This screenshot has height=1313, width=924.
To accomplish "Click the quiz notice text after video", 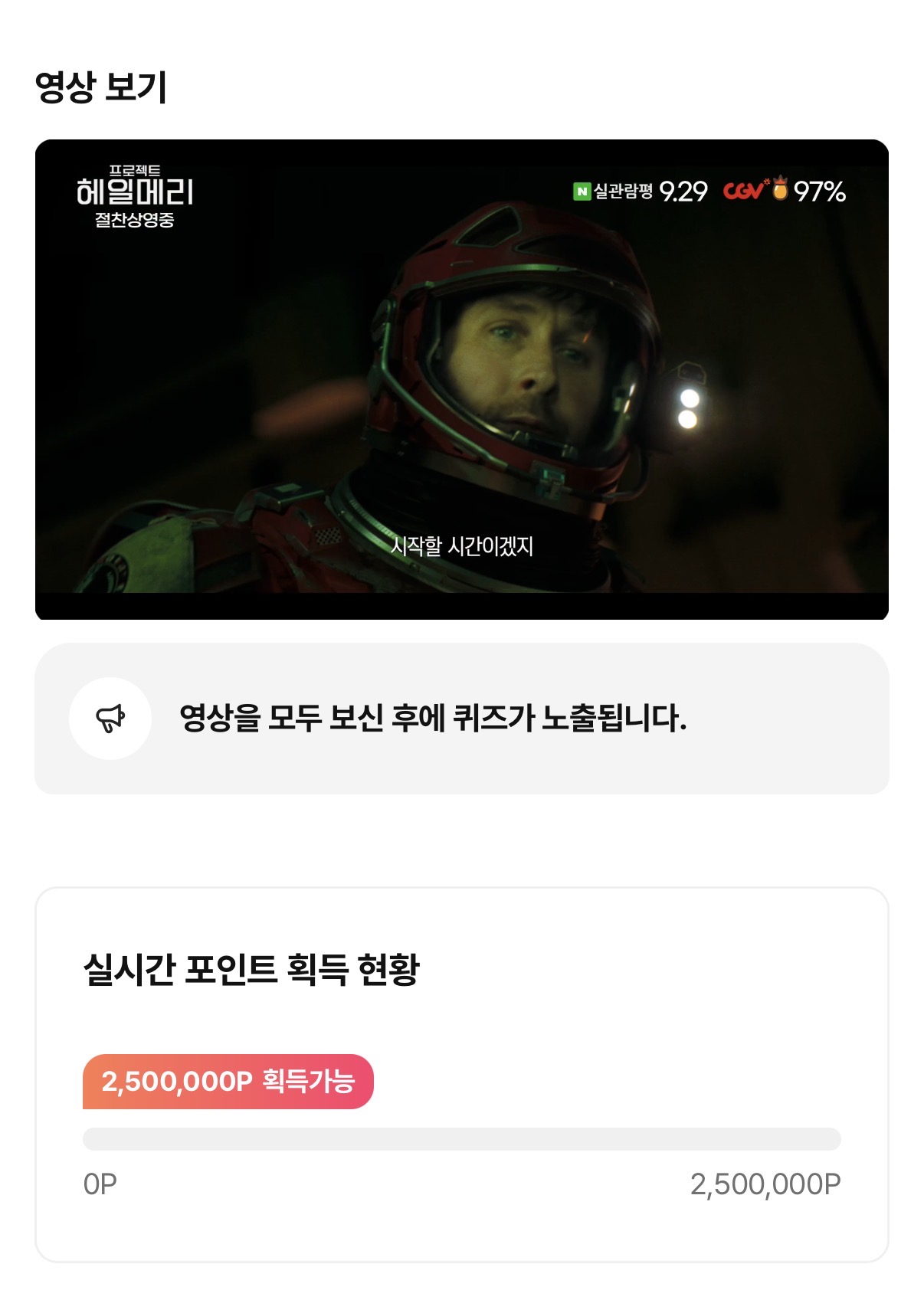I will tap(433, 719).
